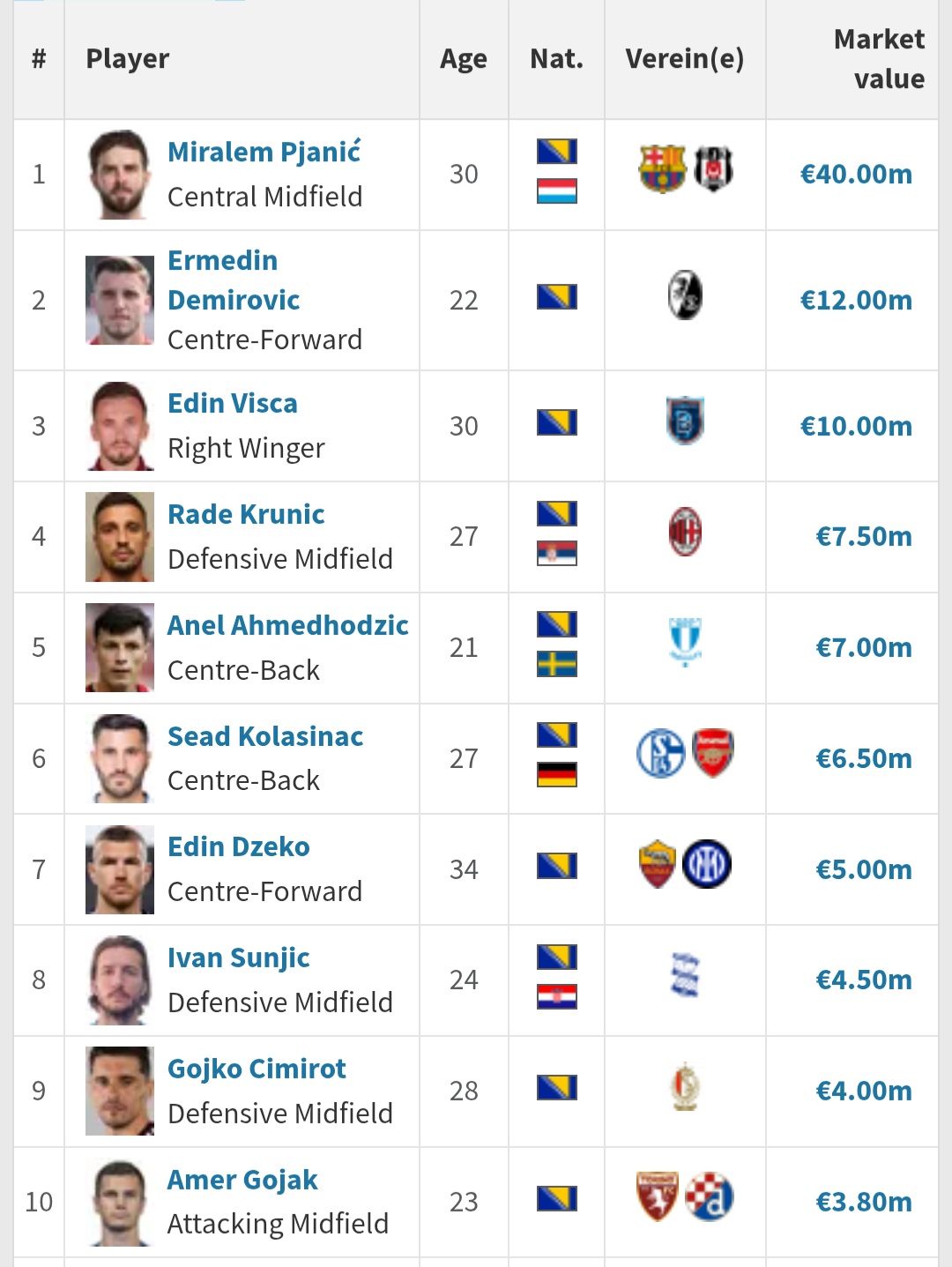Click Edin Visca's player photo
Viewport: 952px width, 1267px height.
[x=120, y=426]
